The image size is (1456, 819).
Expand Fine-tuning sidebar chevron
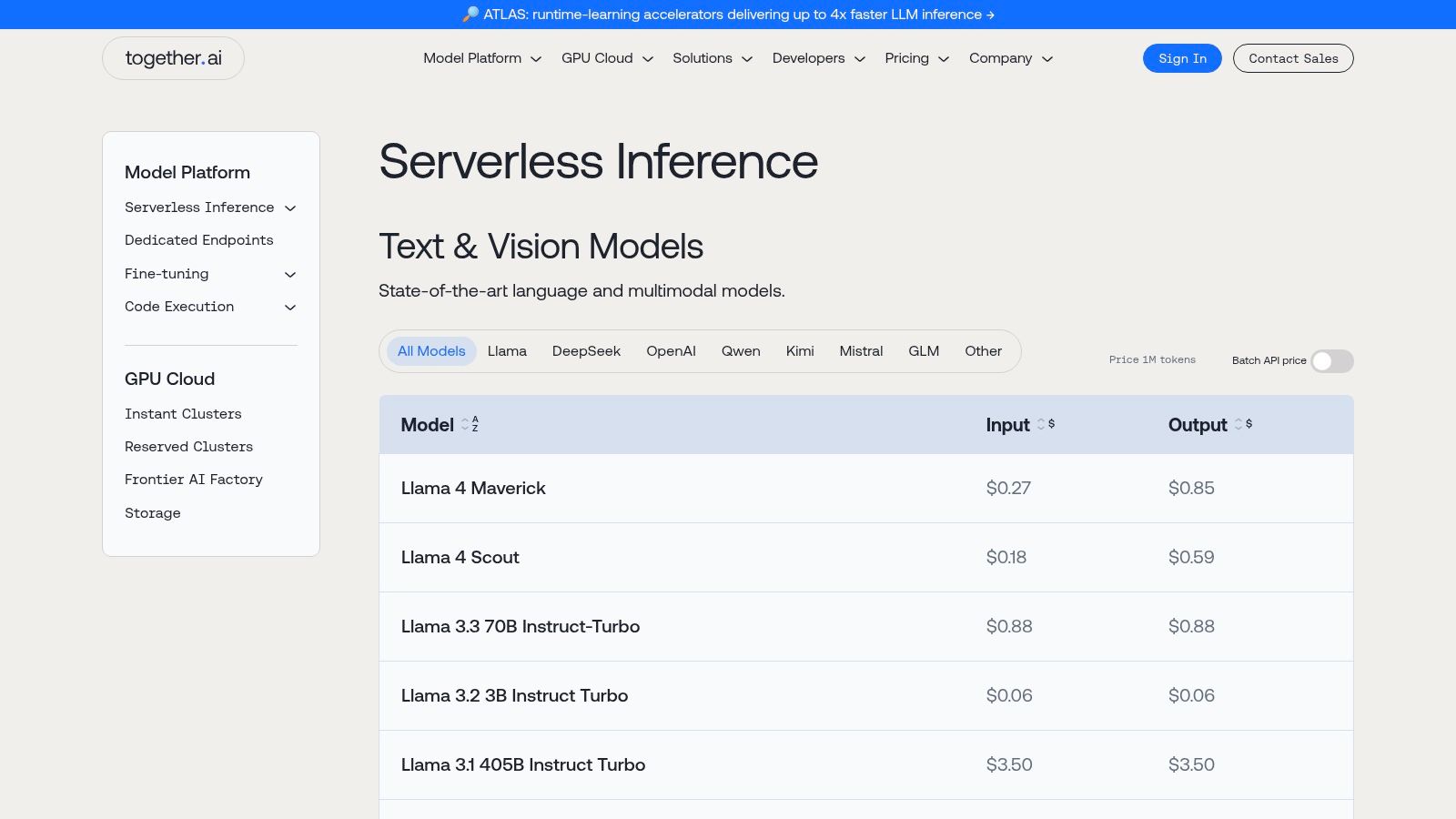click(290, 275)
